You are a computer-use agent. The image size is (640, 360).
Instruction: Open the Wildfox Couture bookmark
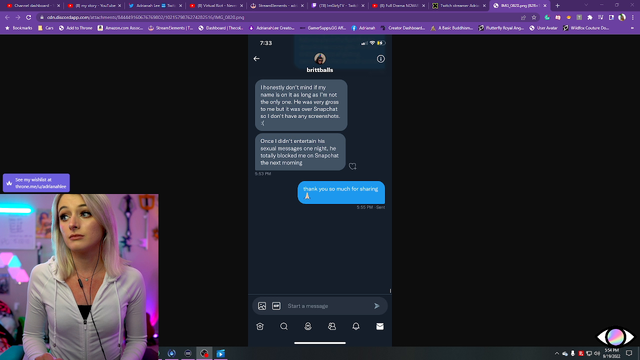tap(586, 28)
